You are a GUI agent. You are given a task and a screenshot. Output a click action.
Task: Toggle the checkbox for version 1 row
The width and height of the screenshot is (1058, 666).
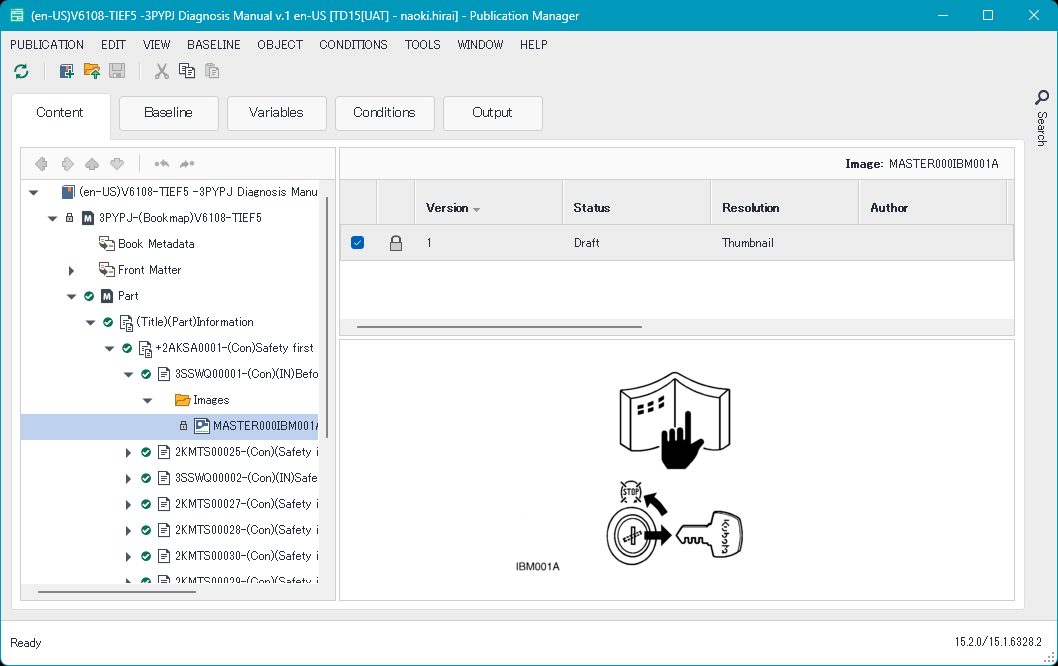click(357, 242)
